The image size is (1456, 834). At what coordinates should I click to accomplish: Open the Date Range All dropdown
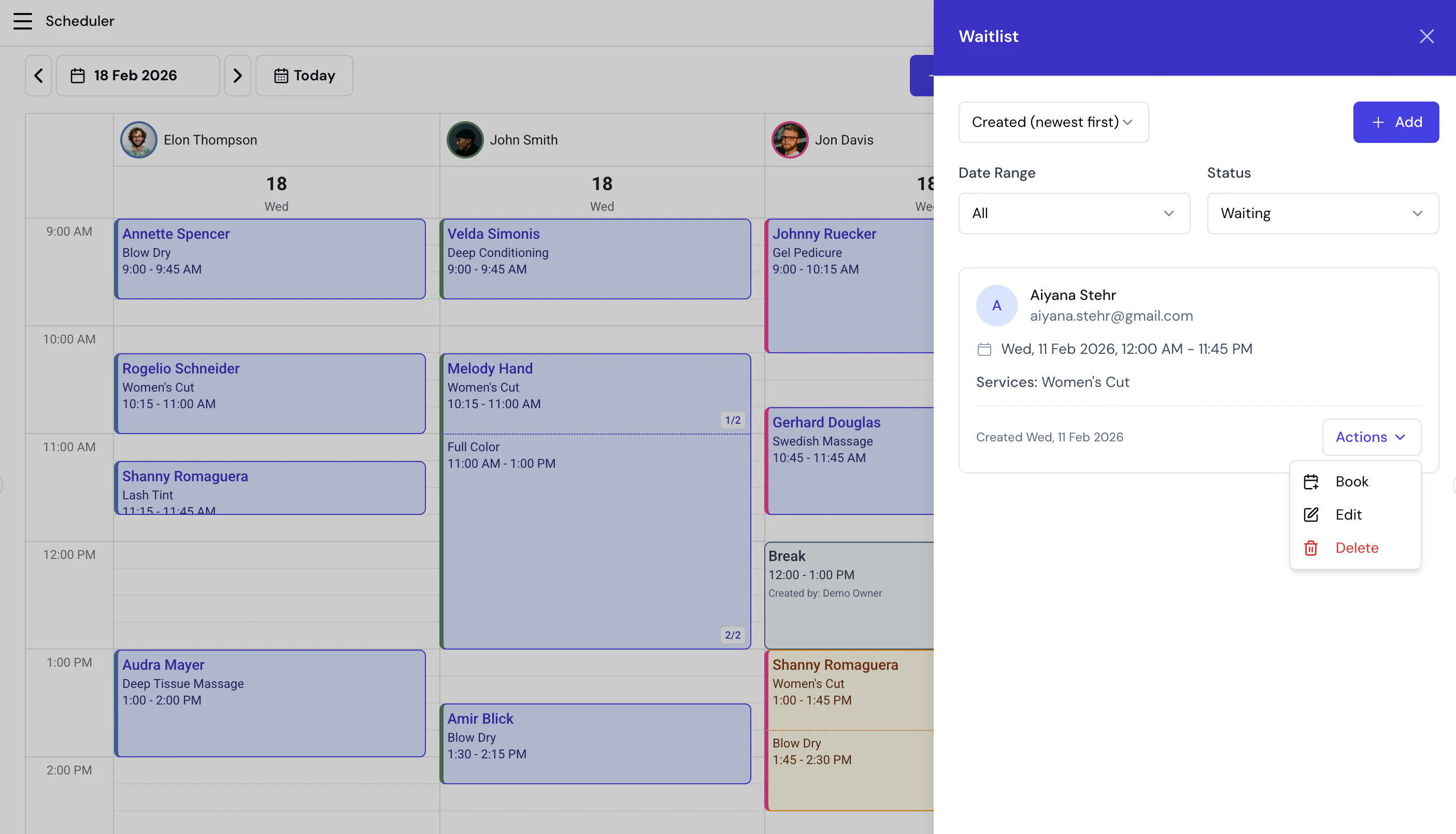(1074, 213)
